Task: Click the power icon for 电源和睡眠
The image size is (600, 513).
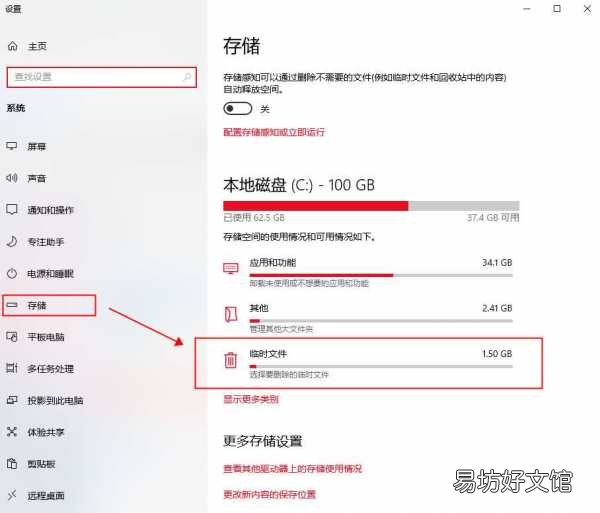Action: [x=12, y=273]
